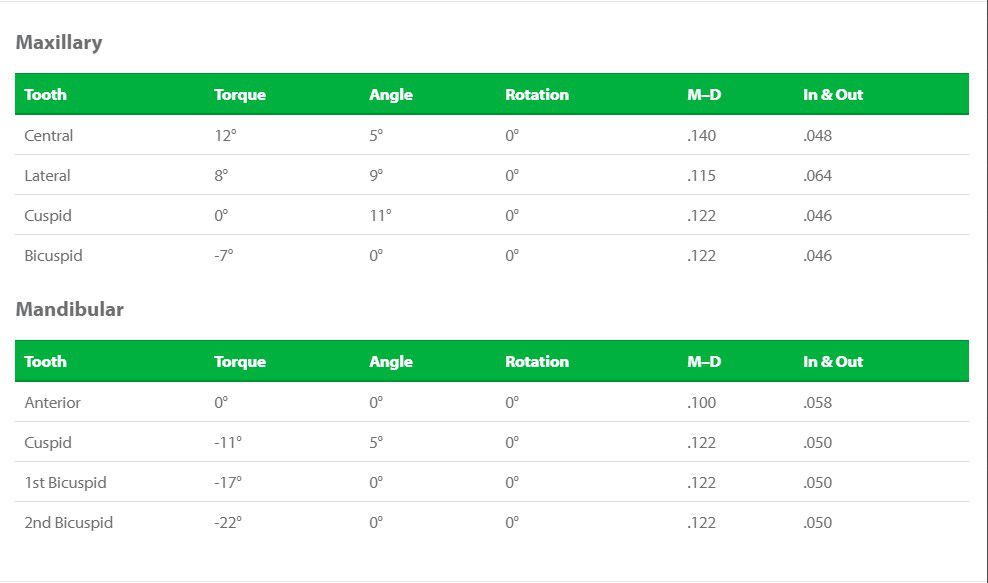Select the Maxillary Torque column header

240,95
